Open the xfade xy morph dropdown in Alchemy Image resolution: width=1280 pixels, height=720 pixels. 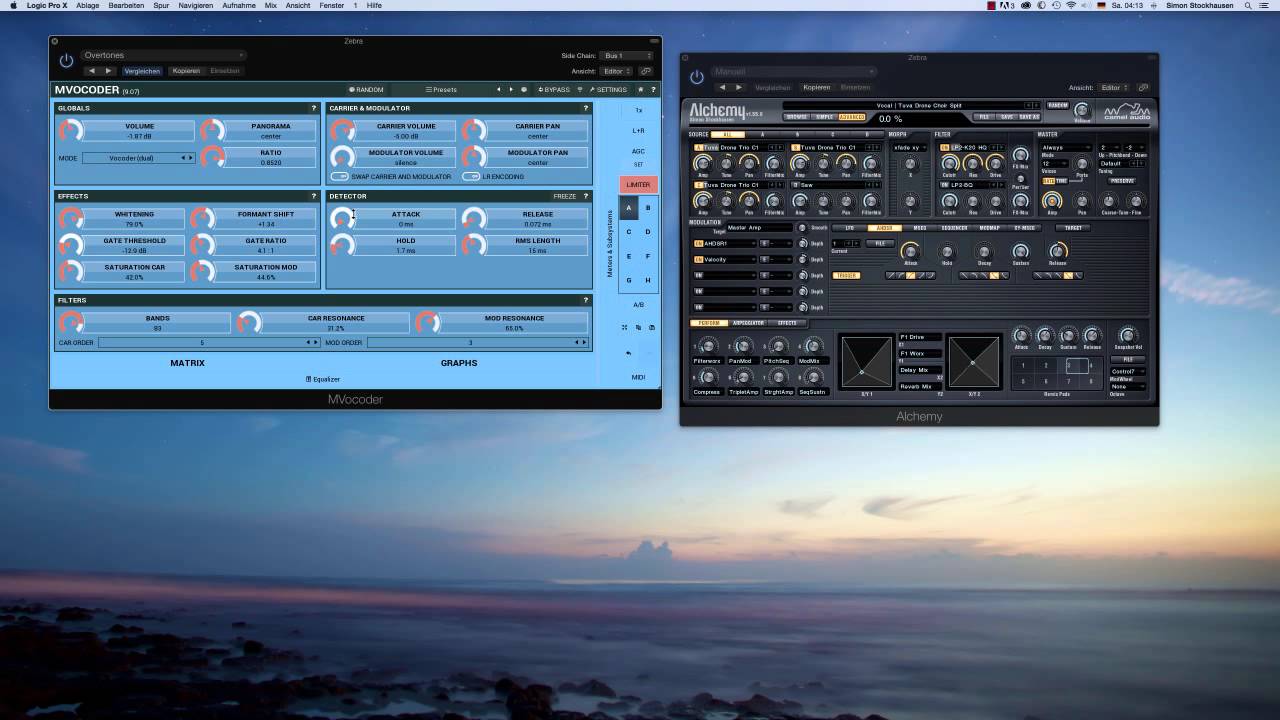pos(908,148)
